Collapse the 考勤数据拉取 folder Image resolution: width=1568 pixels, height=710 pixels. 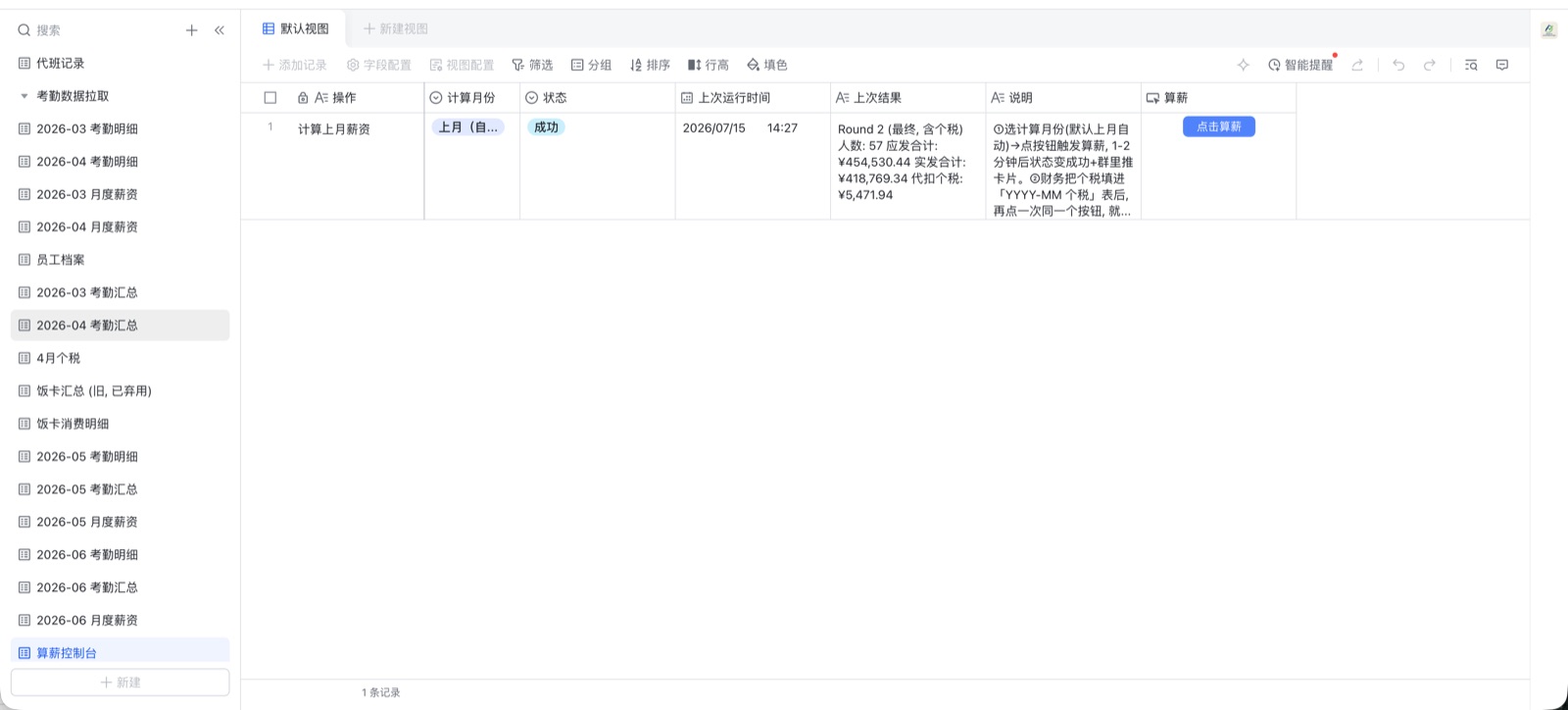pyautogui.click(x=24, y=96)
